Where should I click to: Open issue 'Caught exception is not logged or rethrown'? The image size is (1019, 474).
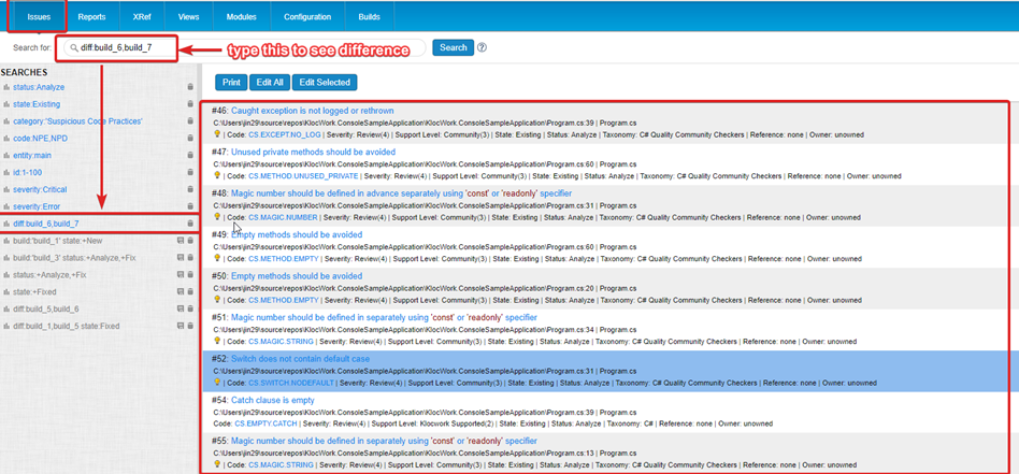312,111
